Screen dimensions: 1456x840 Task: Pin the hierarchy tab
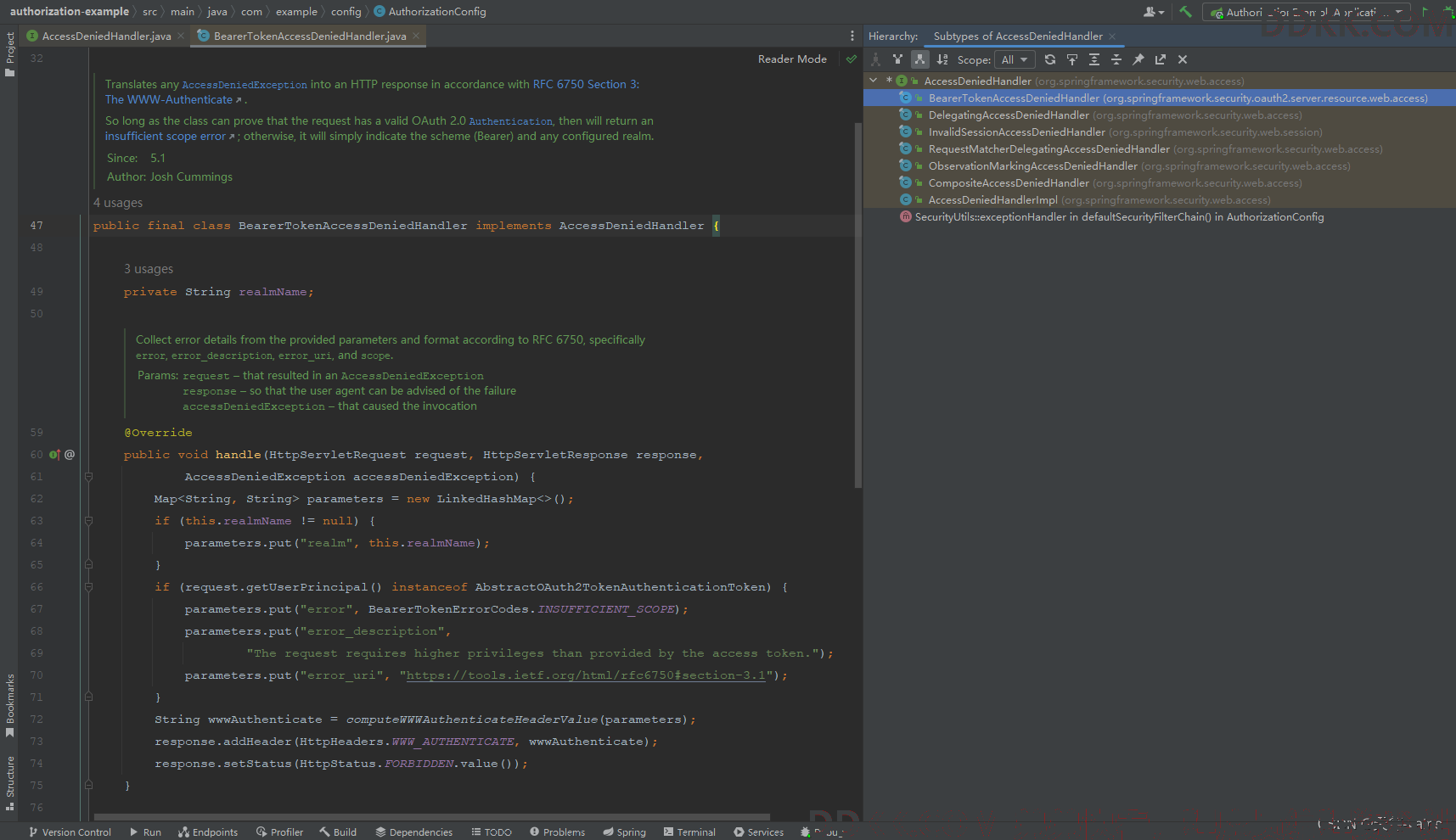pos(1138,59)
